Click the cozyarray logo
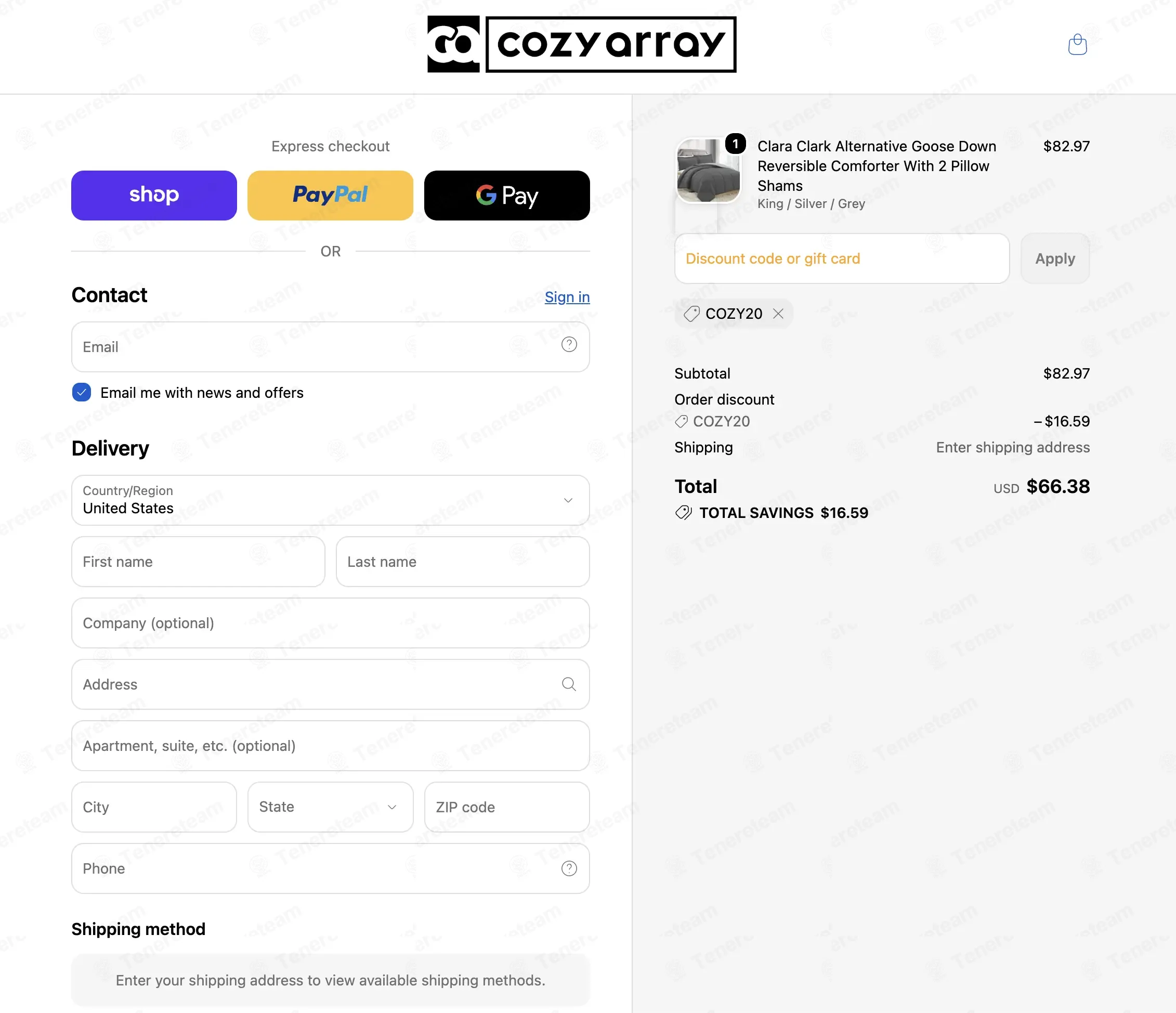The height and width of the screenshot is (1013, 1176). coord(582,44)
